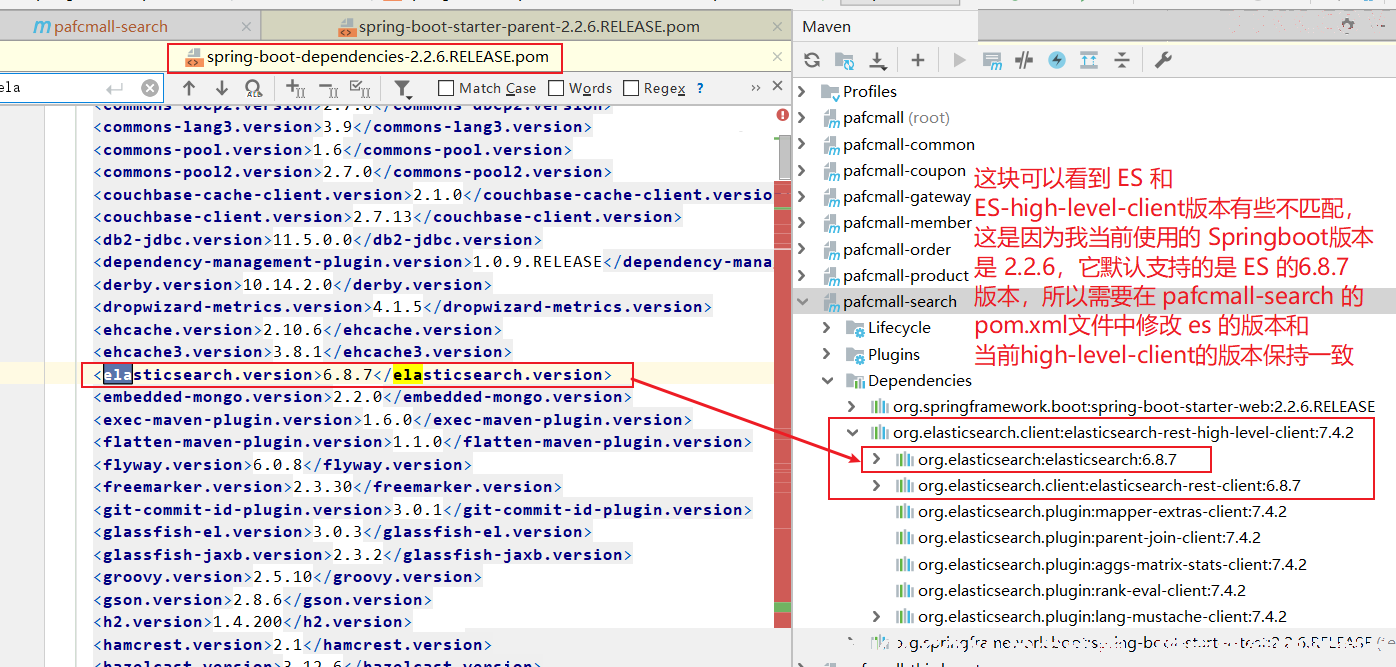Go to previous search occurrence

tap(188, 88)
